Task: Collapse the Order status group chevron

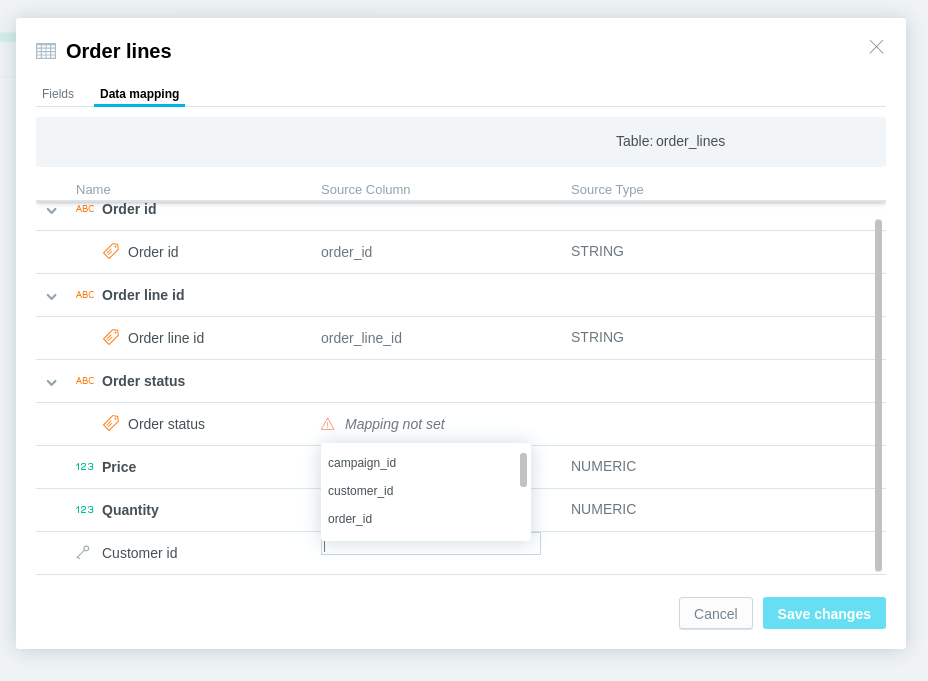Action: [x=51, y=382]
